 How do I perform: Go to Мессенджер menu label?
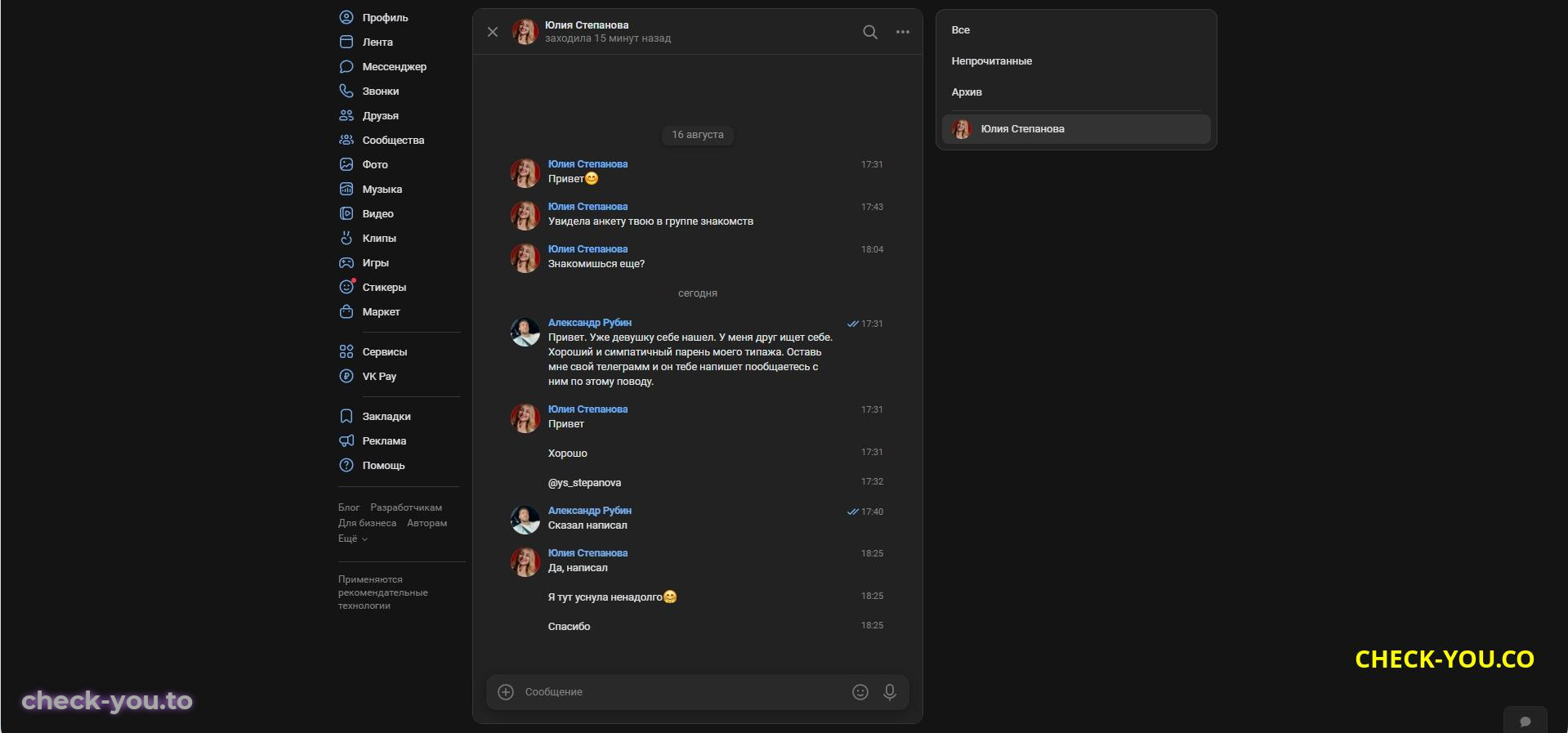pyautogui.click(x=395, y=66)
